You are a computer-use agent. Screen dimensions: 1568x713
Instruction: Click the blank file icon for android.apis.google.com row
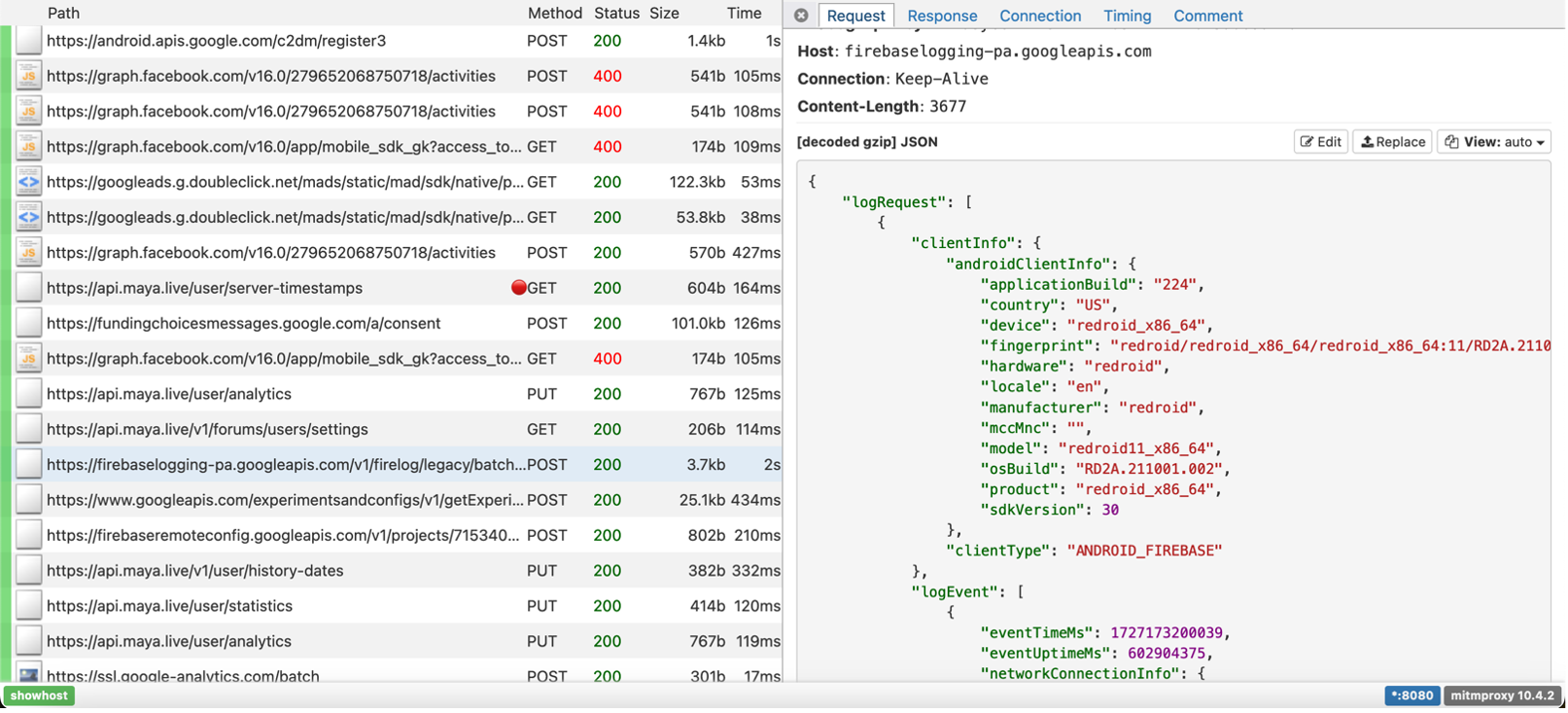tap(28, 41)
